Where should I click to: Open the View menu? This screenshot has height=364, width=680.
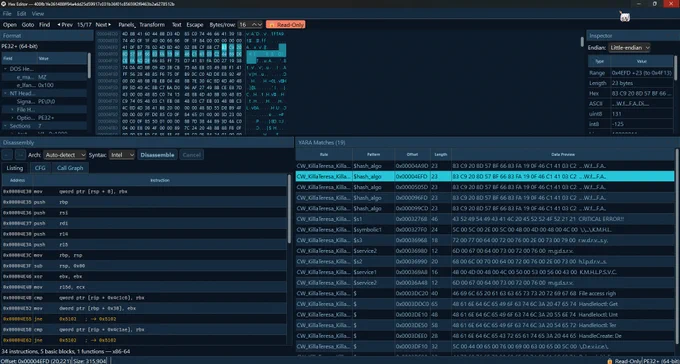pos(38,14)
